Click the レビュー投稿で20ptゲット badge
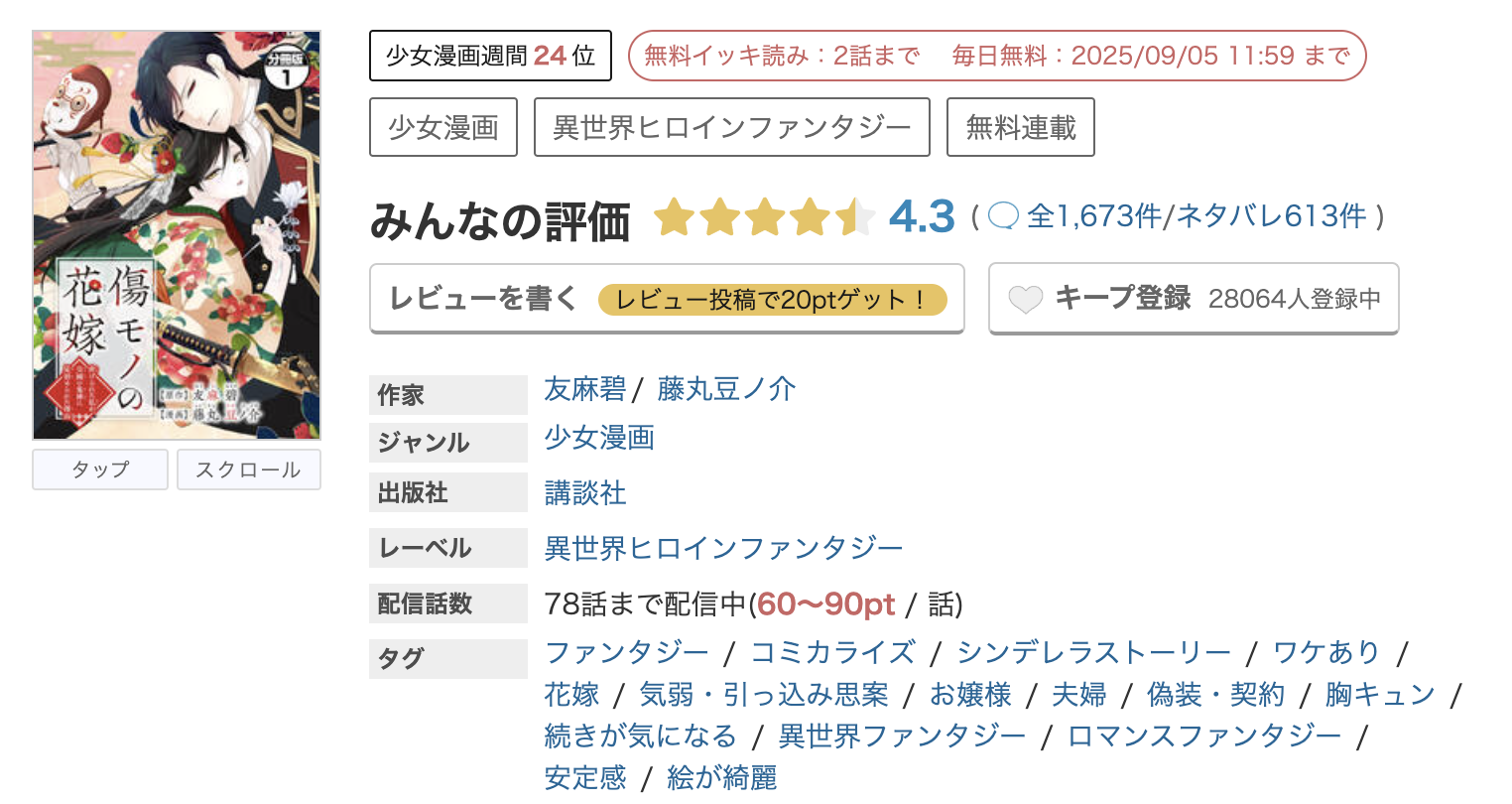Image resolution: width=1512 pixels, height=804 pixels. [x=776, y=297]
